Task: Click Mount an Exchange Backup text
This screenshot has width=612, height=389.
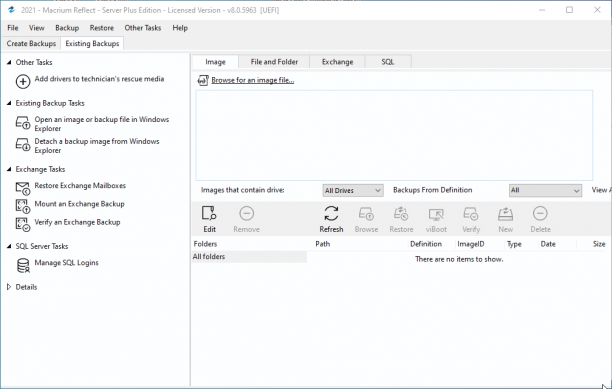Action: click(x=79, y=204)
